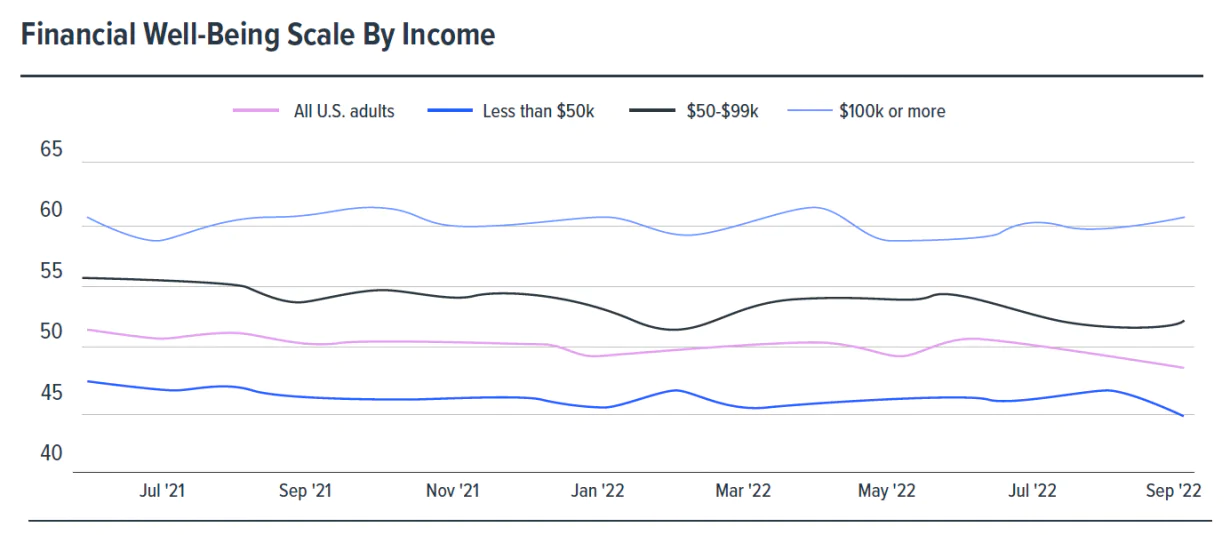Select the Sep '21 x-axis label
1230x535 pixels.
pyautogui.click(x=306, y=491)
